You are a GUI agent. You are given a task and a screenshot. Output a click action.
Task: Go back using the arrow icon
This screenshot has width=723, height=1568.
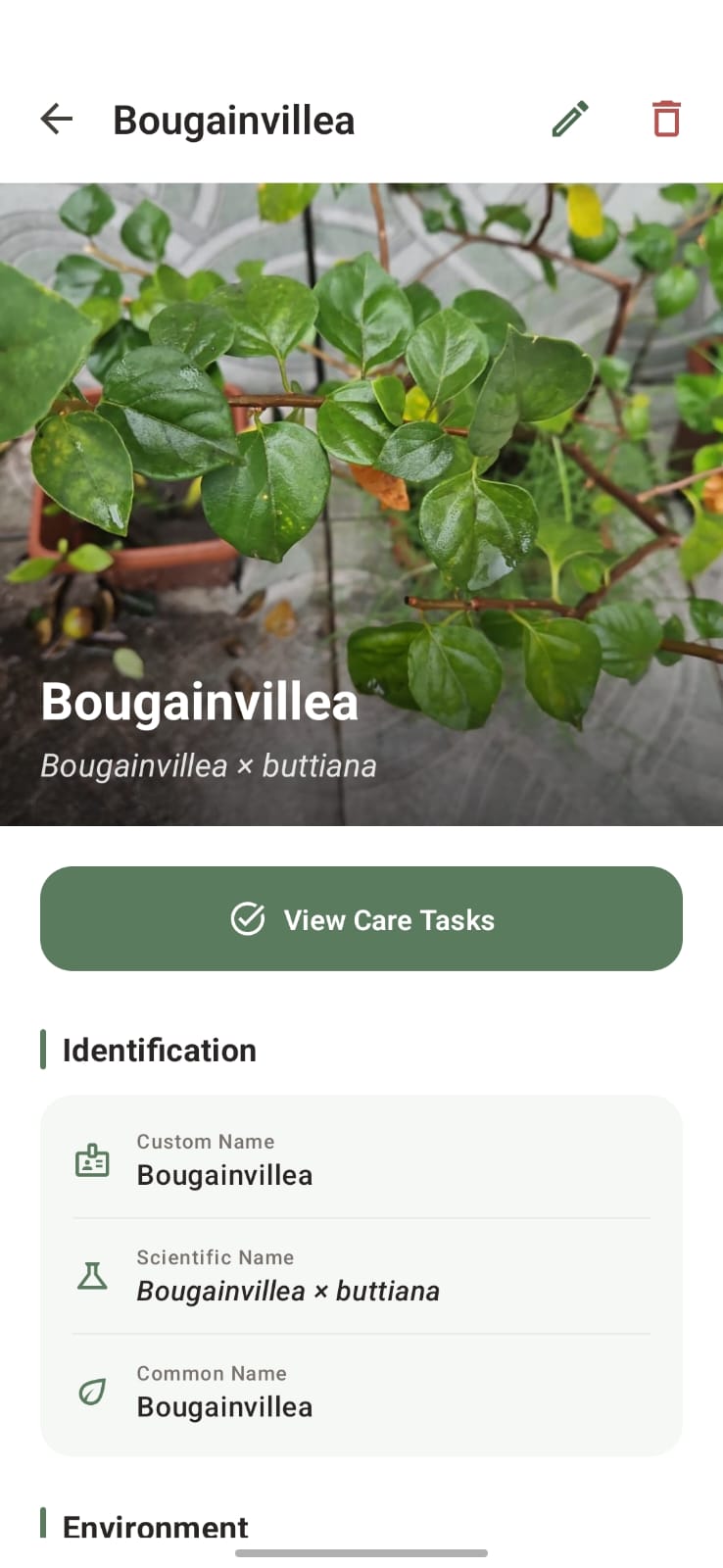[57, 120]
